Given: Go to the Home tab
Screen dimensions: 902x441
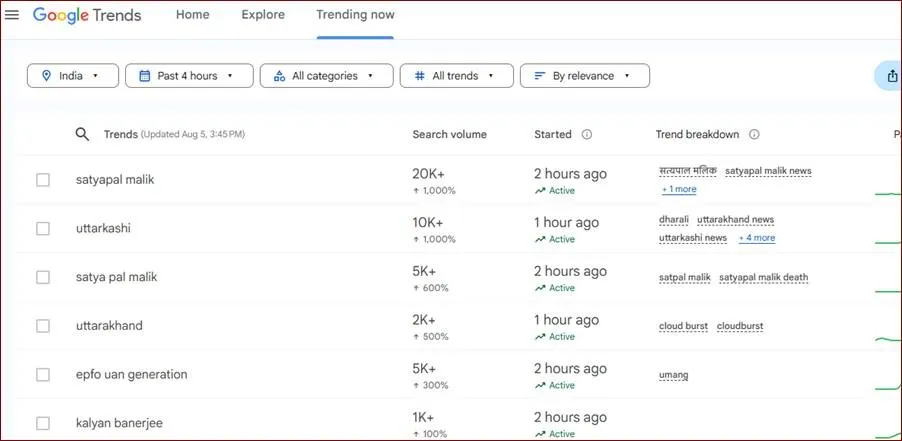Looking at the screenshot, I should 193,15.
